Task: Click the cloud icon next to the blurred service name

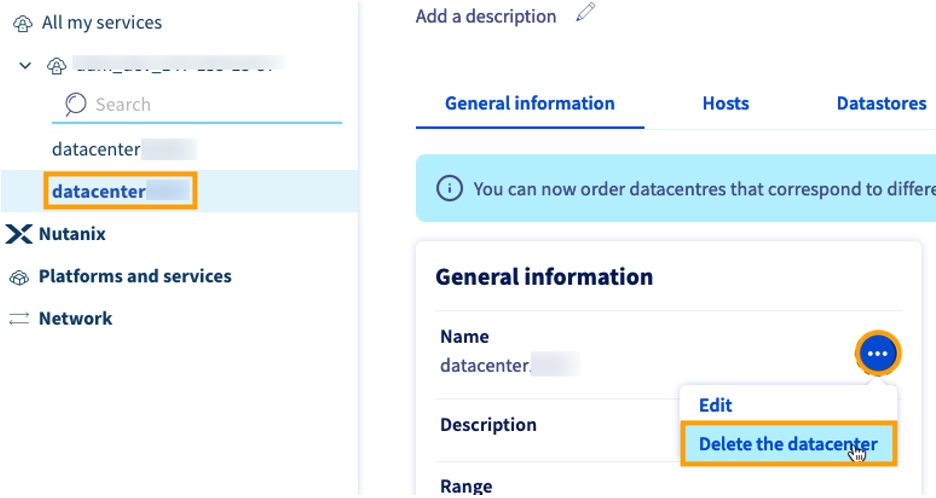Action: 57,66
